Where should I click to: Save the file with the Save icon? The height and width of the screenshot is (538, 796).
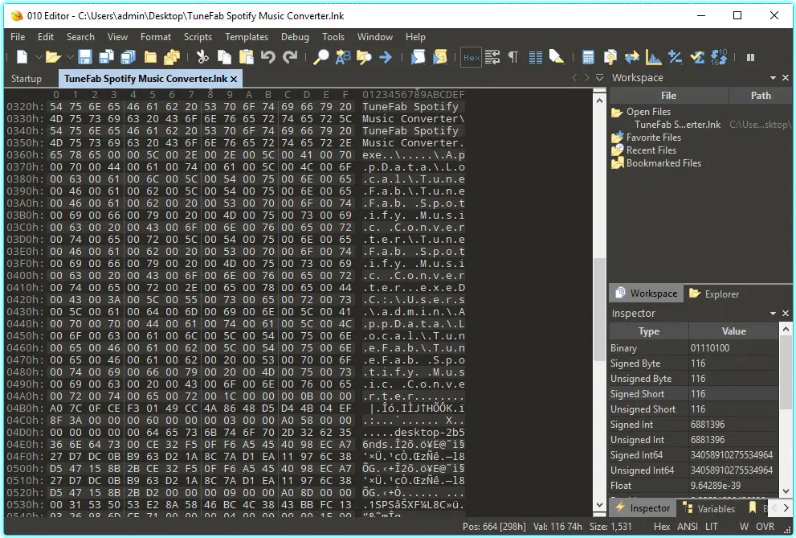tap(85, 57)
